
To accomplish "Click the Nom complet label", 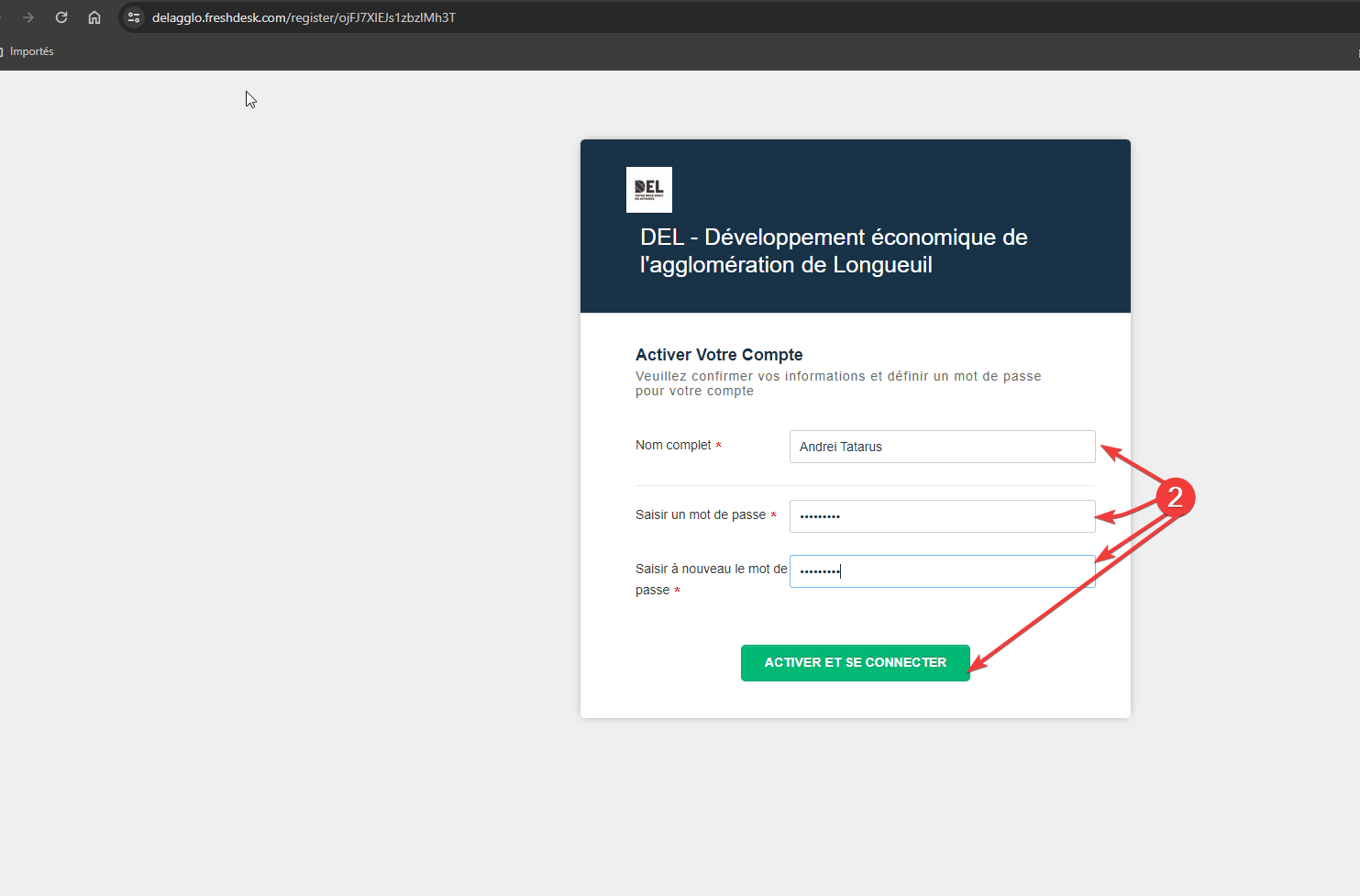I will (x=679, y=445).
